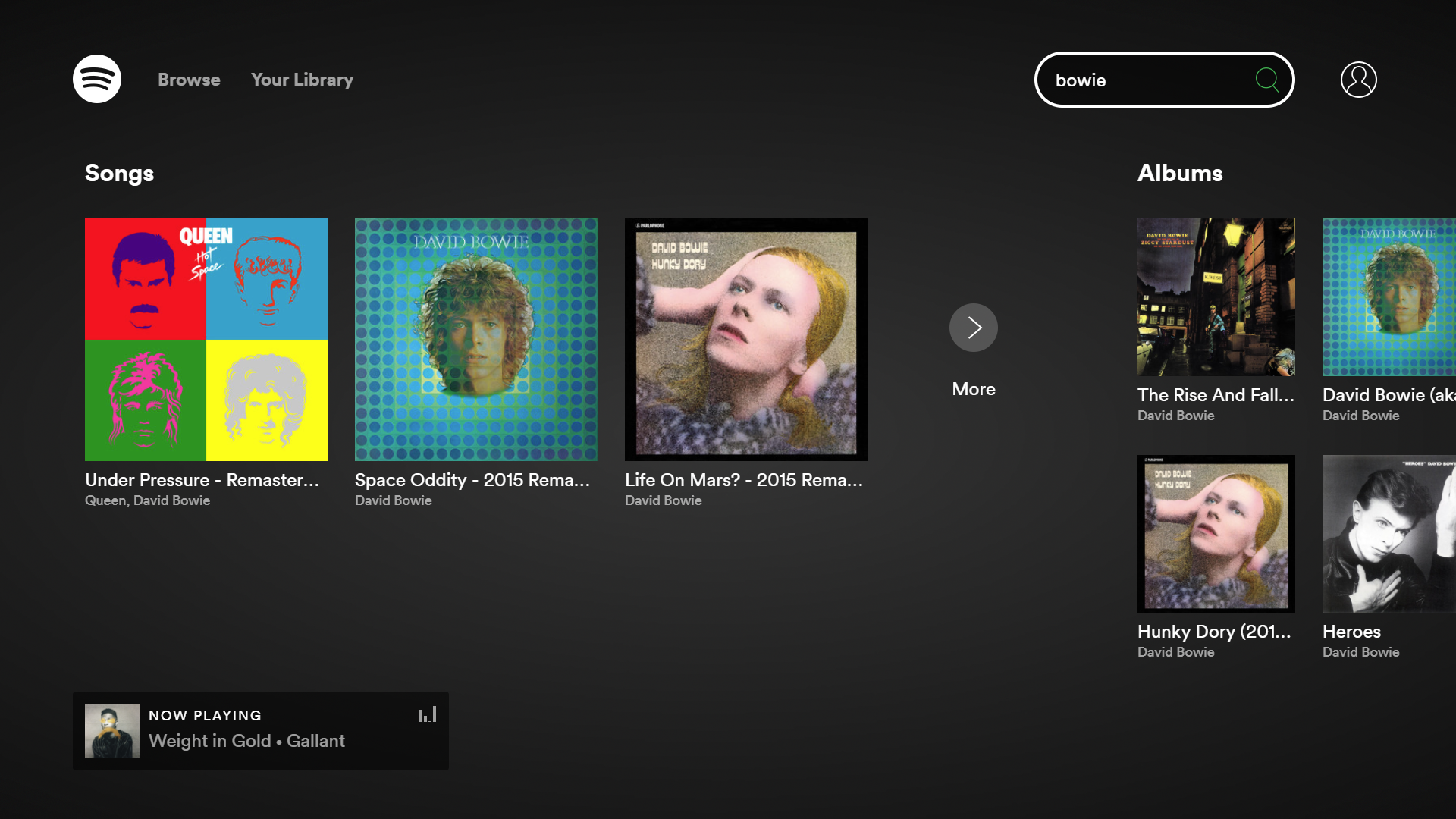Open the Heroes album cover
The width and height of the screenshot is (1456, 819).
click(x=1389, y=534)
